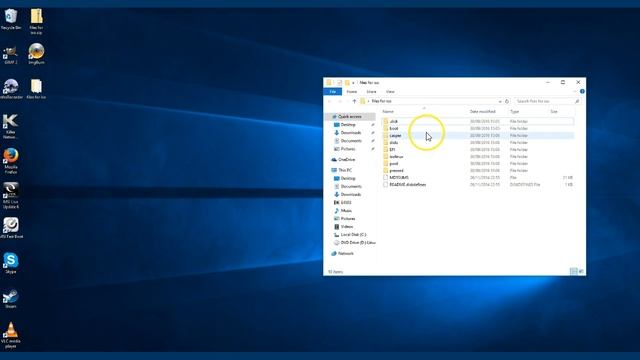640x360 pixels.
Task: Select Videos under This PC
Action: click(347, 227)
